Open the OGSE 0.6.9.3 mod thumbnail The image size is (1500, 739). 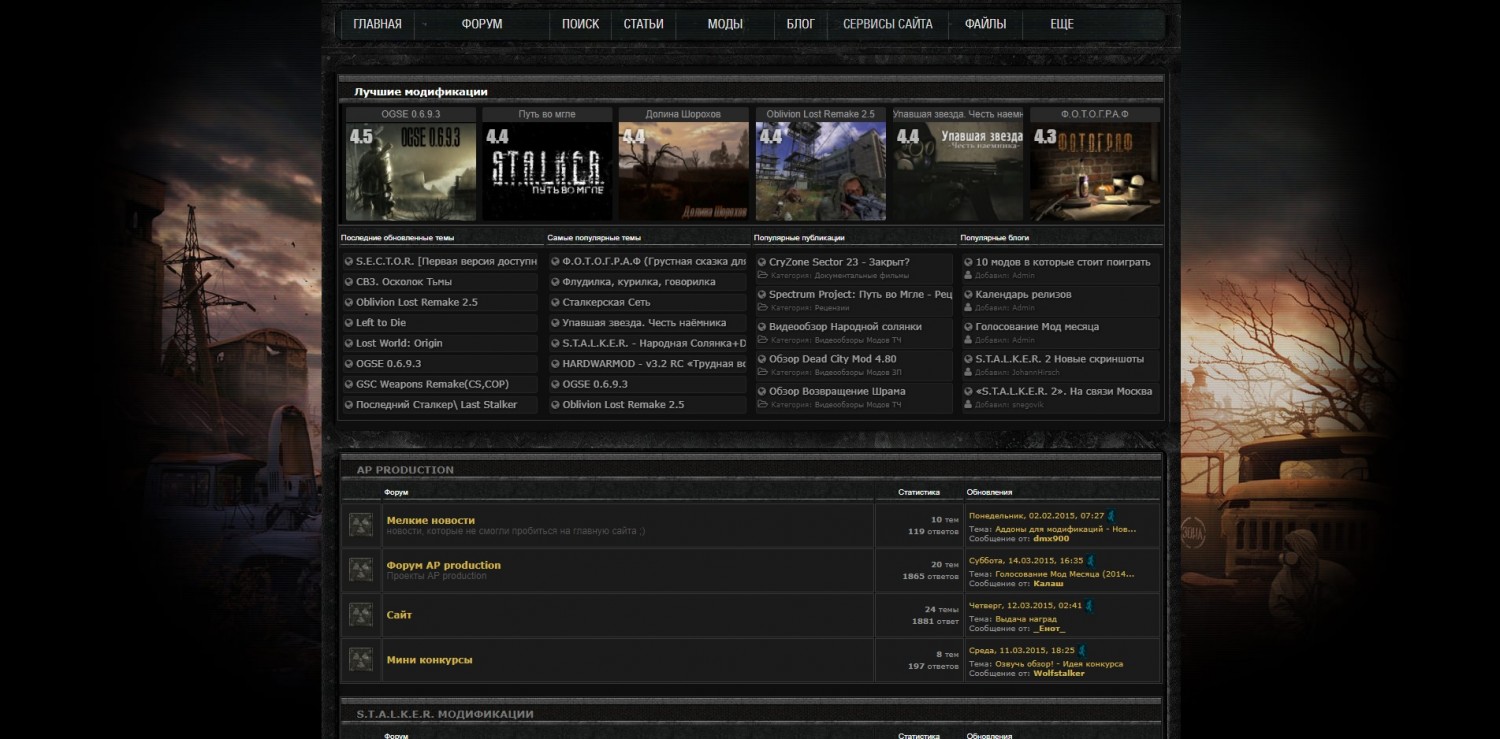[411, 171]
